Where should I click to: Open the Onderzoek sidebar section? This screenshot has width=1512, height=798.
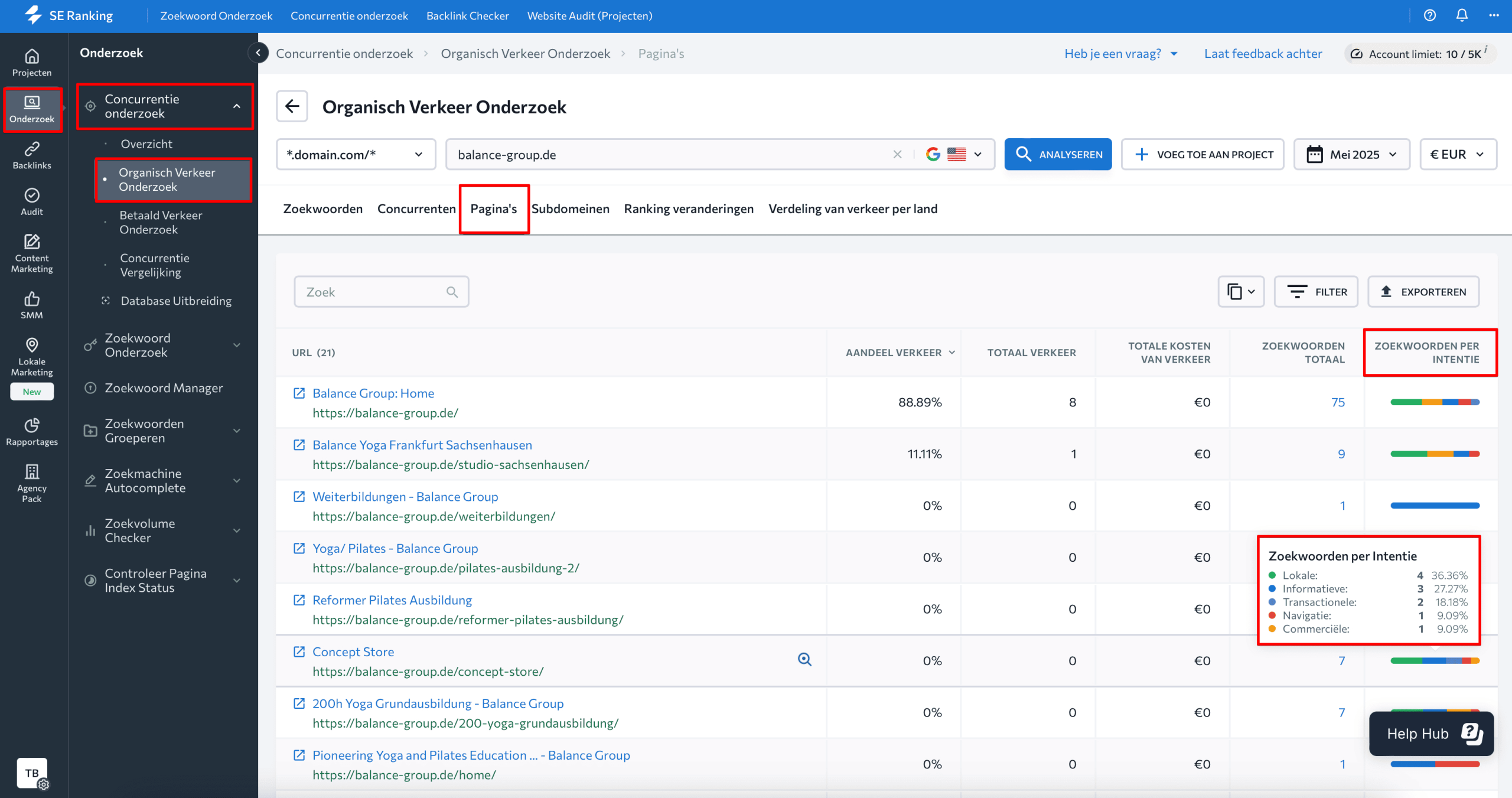32,109
